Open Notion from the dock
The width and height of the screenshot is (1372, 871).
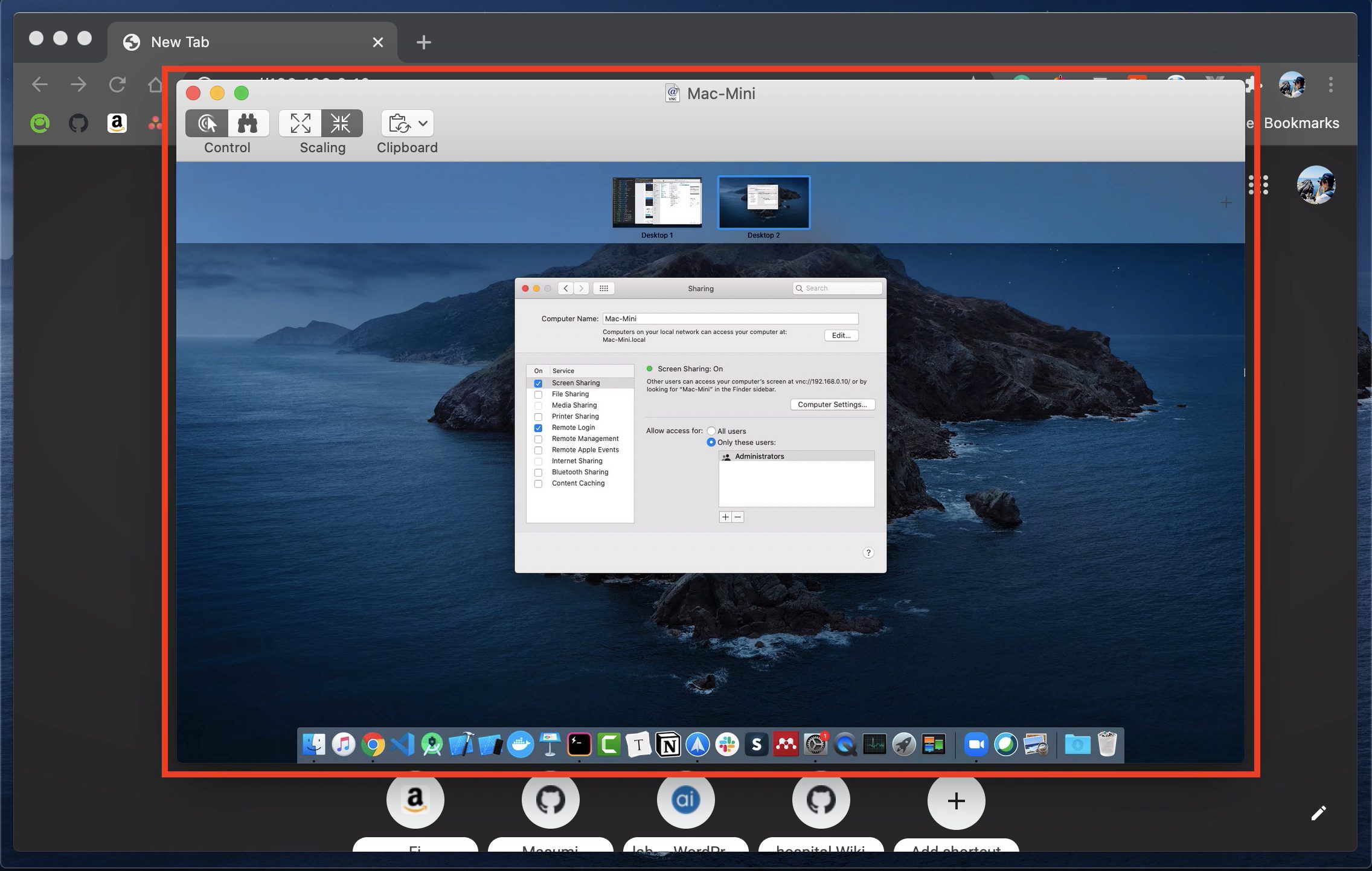click(x=668, y=744)
